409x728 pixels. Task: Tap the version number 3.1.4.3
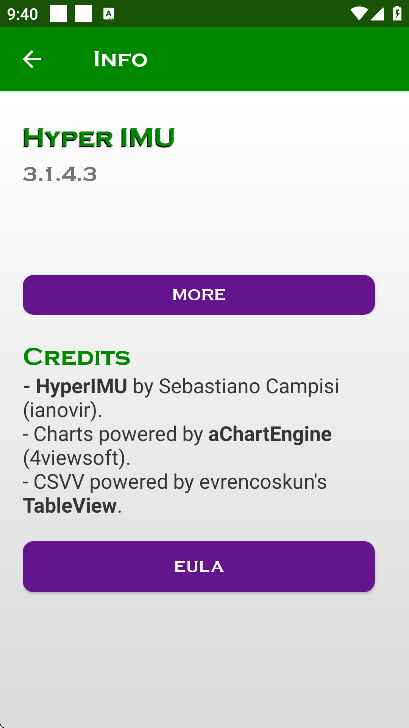[60, 175]
